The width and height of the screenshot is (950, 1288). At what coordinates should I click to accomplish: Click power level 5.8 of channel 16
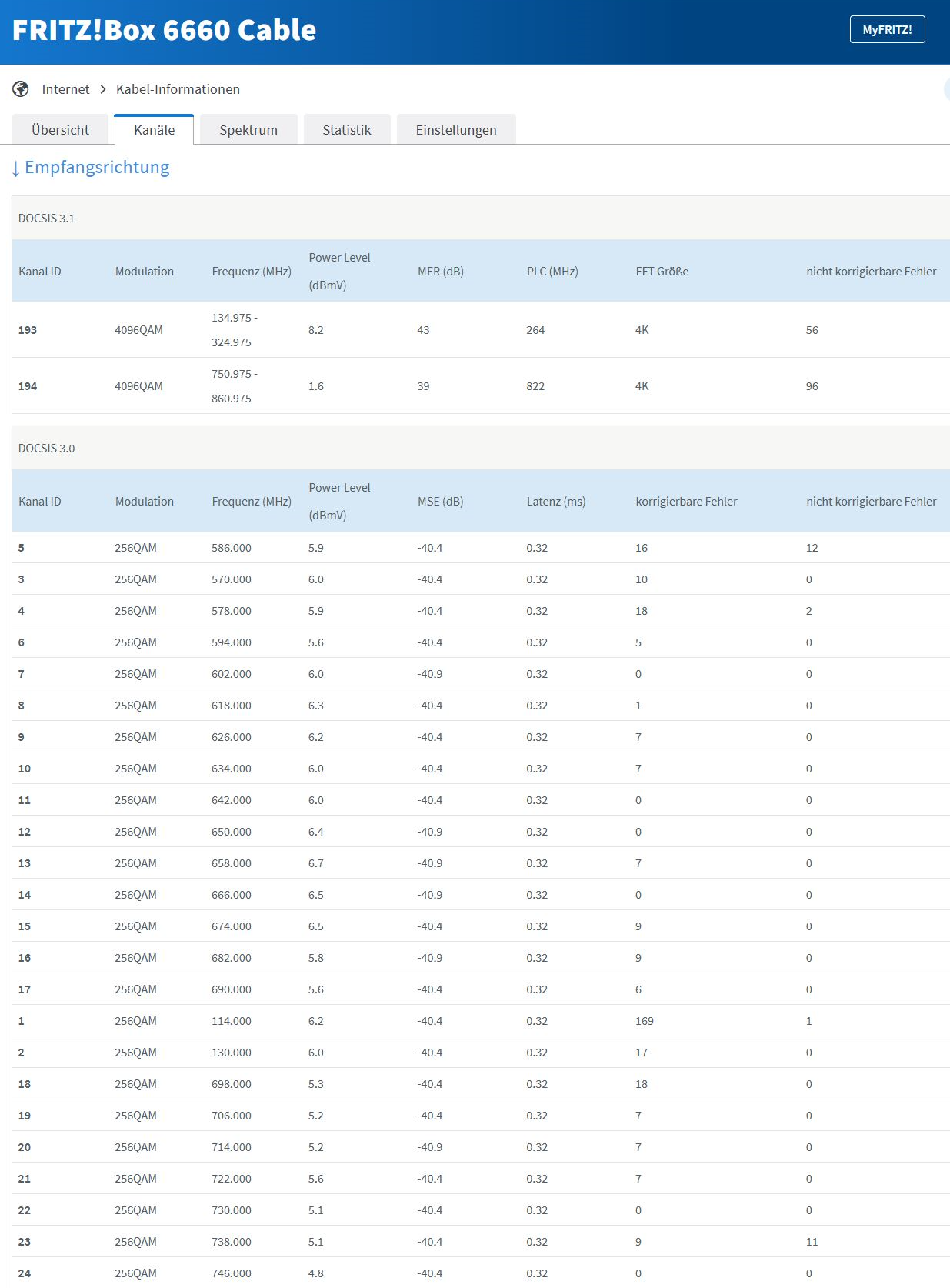tap(316, 958)
